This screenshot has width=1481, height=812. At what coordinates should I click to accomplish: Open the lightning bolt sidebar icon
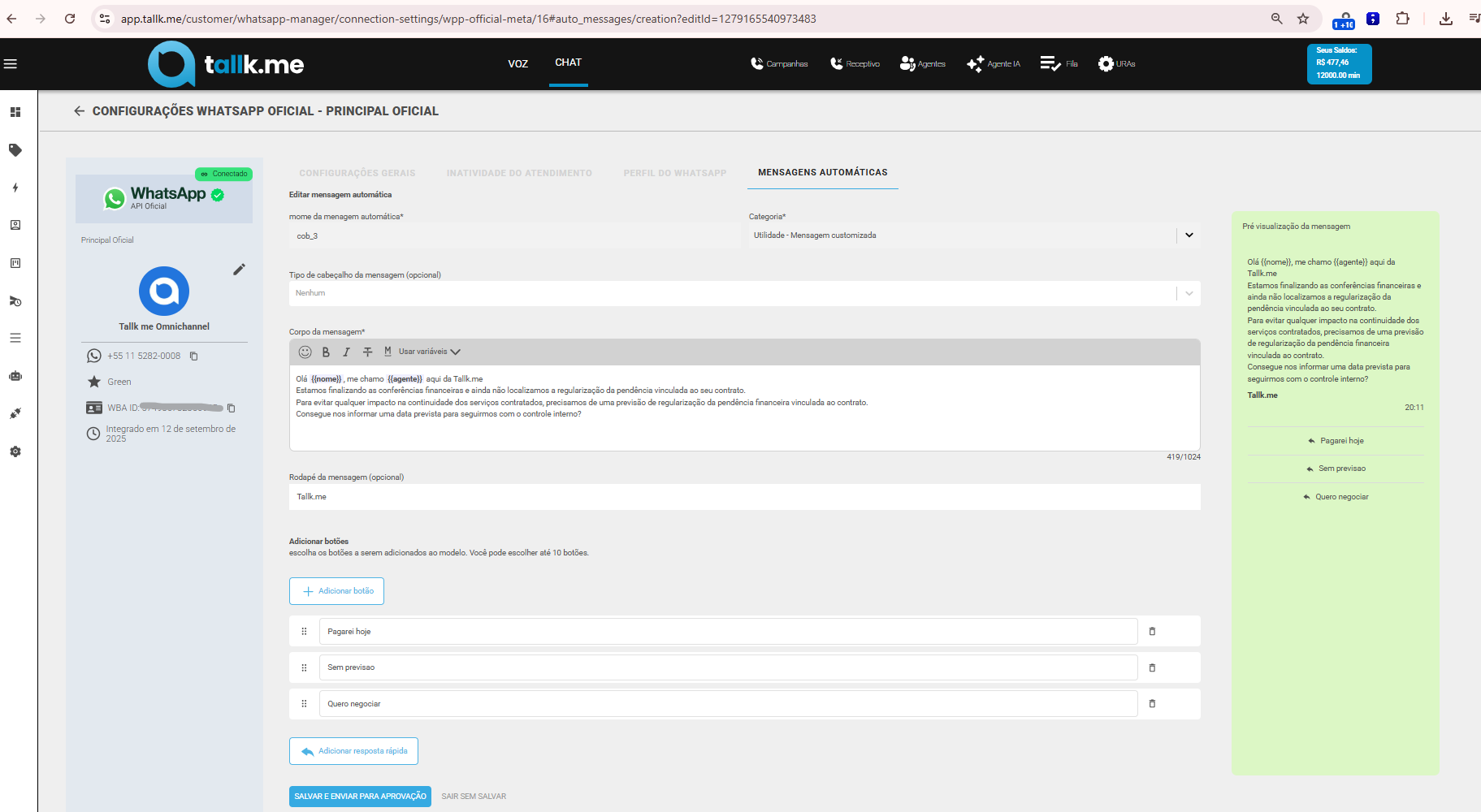pos(15,188)
